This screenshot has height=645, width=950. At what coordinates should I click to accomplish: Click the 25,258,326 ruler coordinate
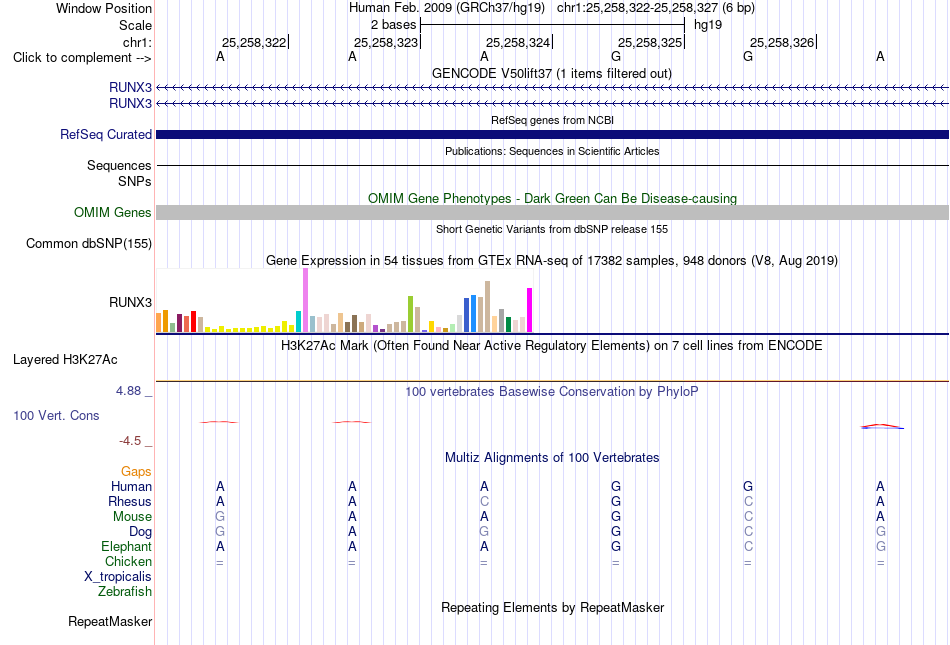tap(782, 42)
